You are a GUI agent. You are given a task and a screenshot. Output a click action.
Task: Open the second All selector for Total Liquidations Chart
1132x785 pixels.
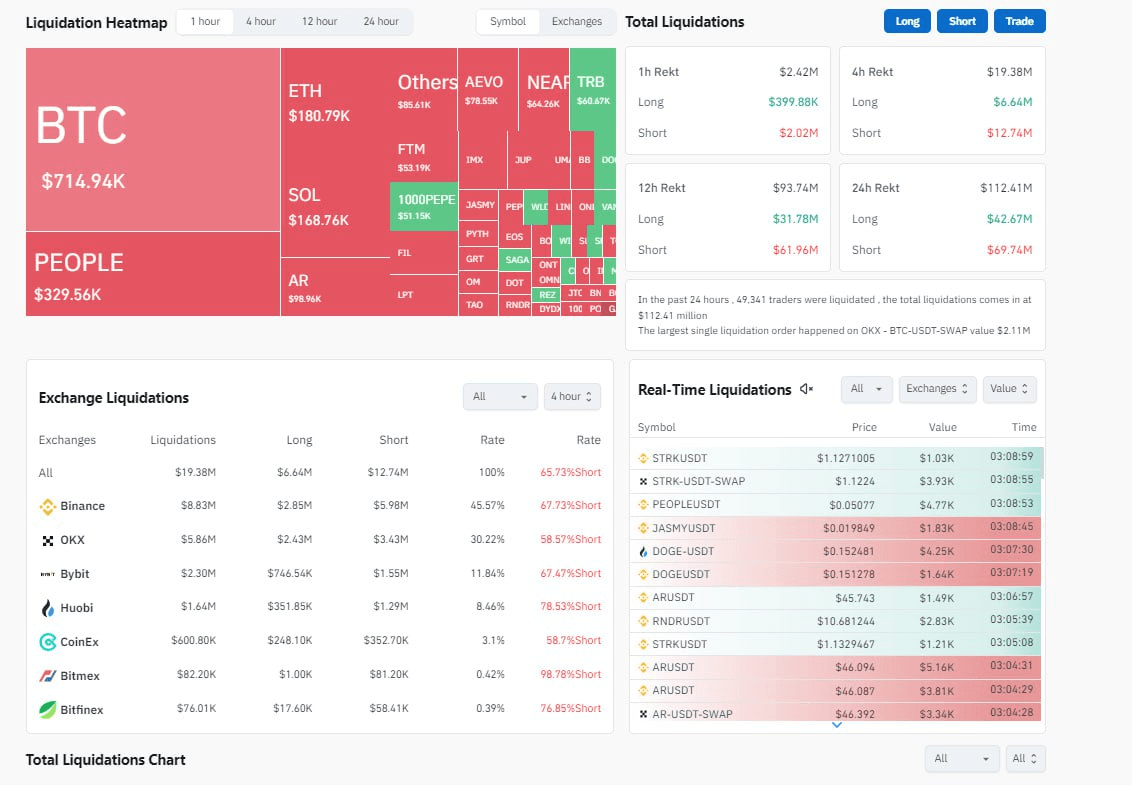click(x=1024, y=759)
